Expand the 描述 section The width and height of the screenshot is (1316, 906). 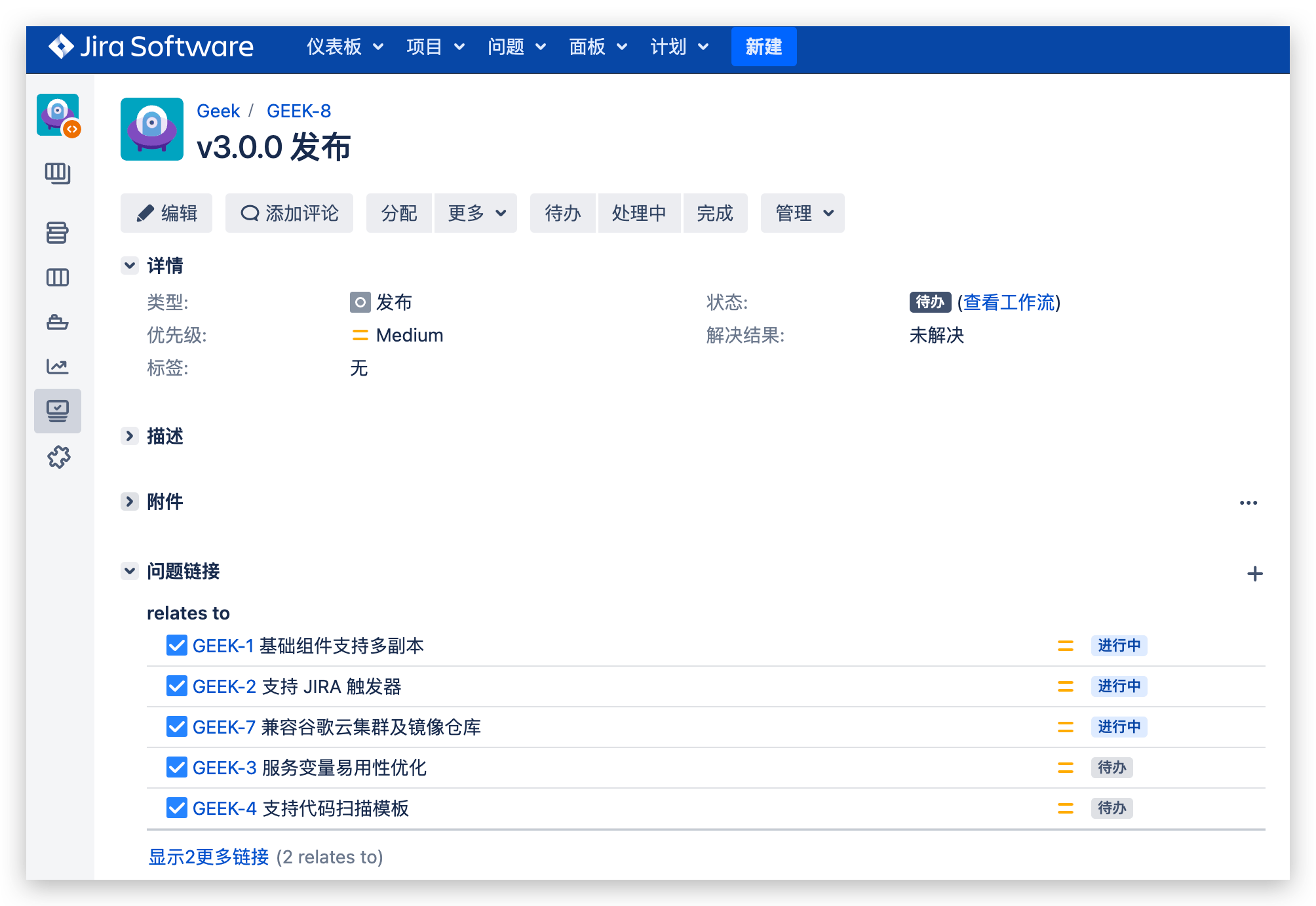click(x=130, y=436)
